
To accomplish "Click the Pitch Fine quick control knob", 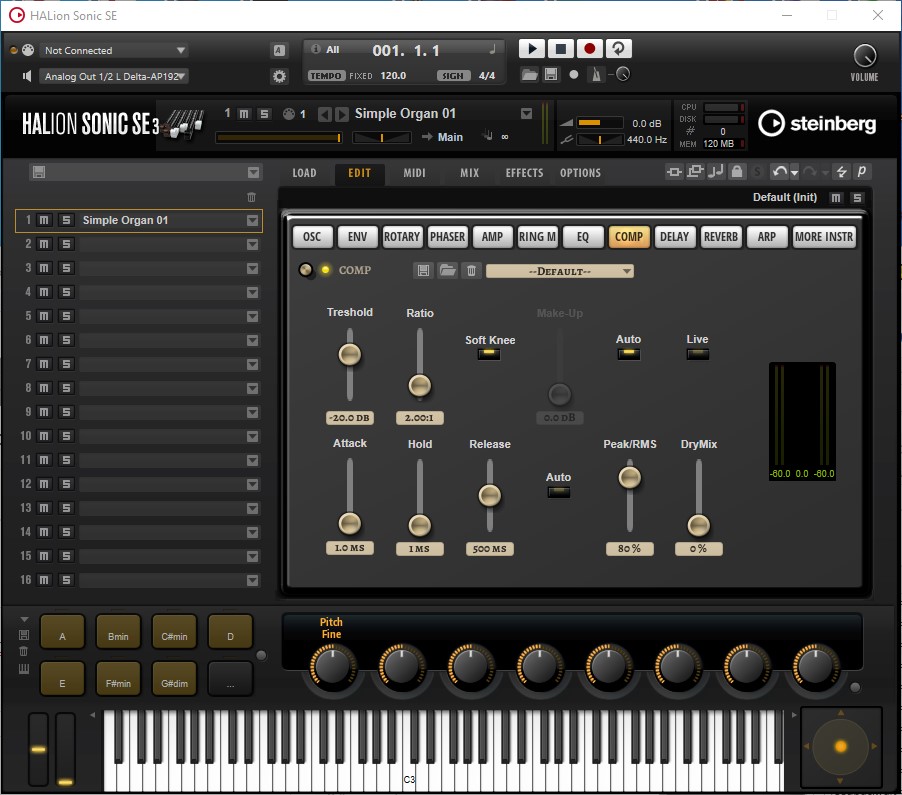I will [x=332, y=666].
